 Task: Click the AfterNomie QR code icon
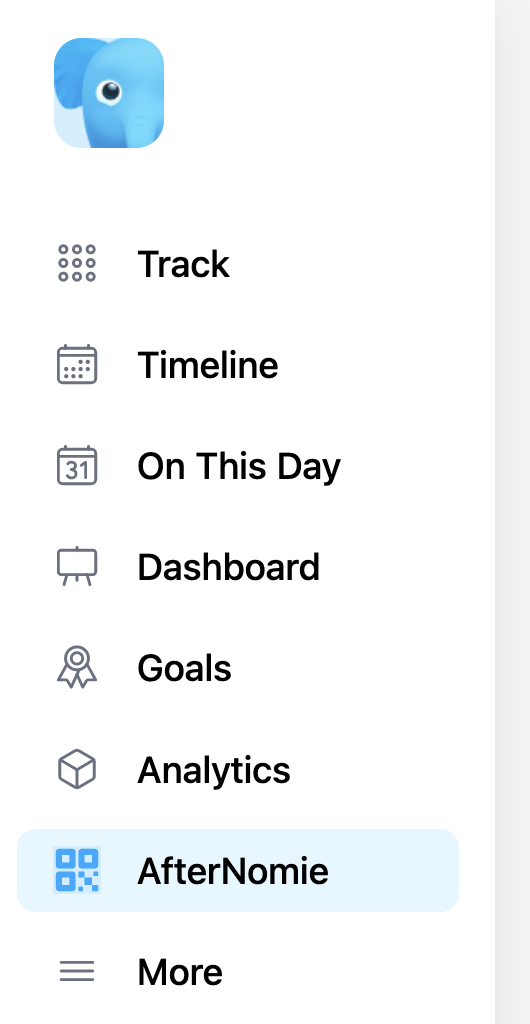click(77, 870)
